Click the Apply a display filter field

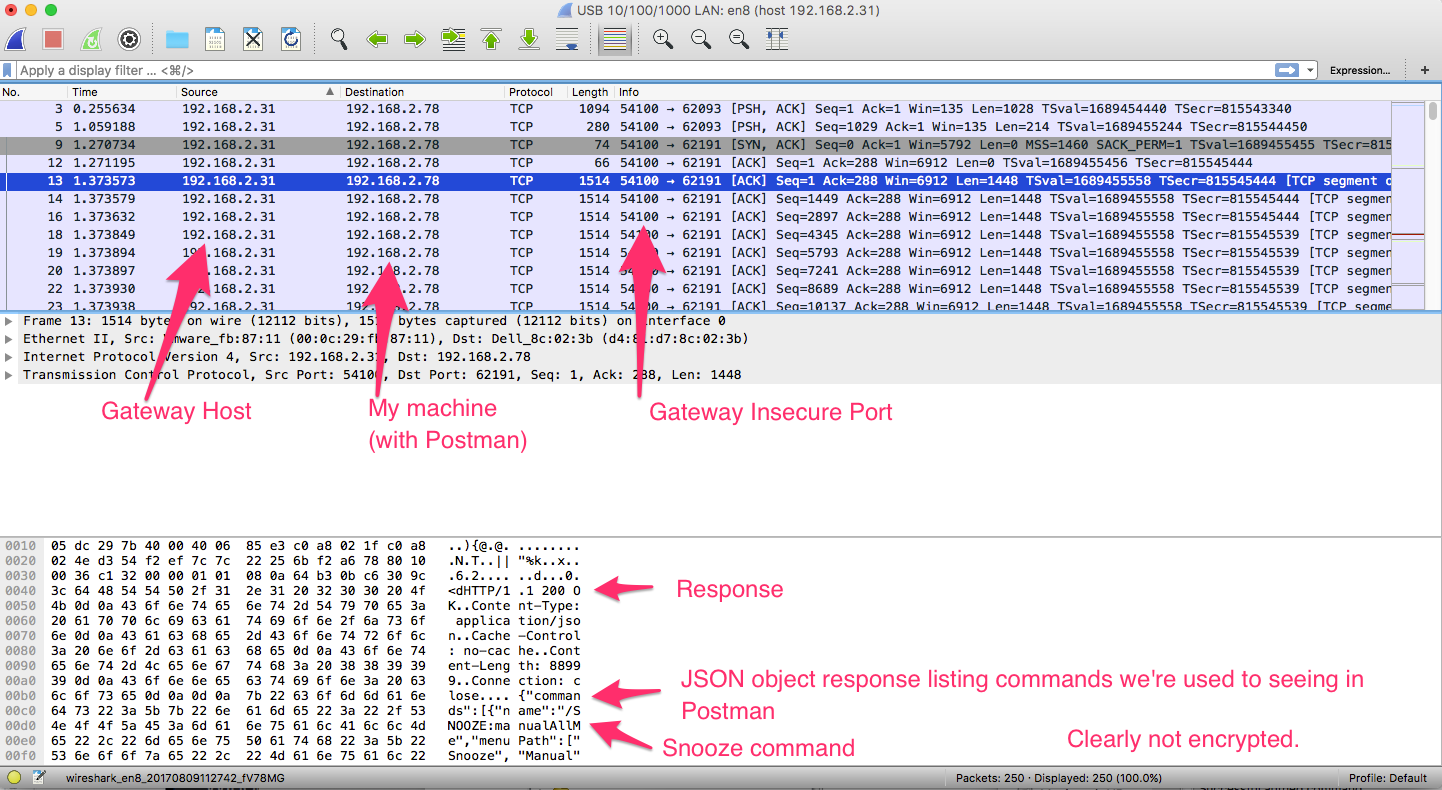point(640,70)
